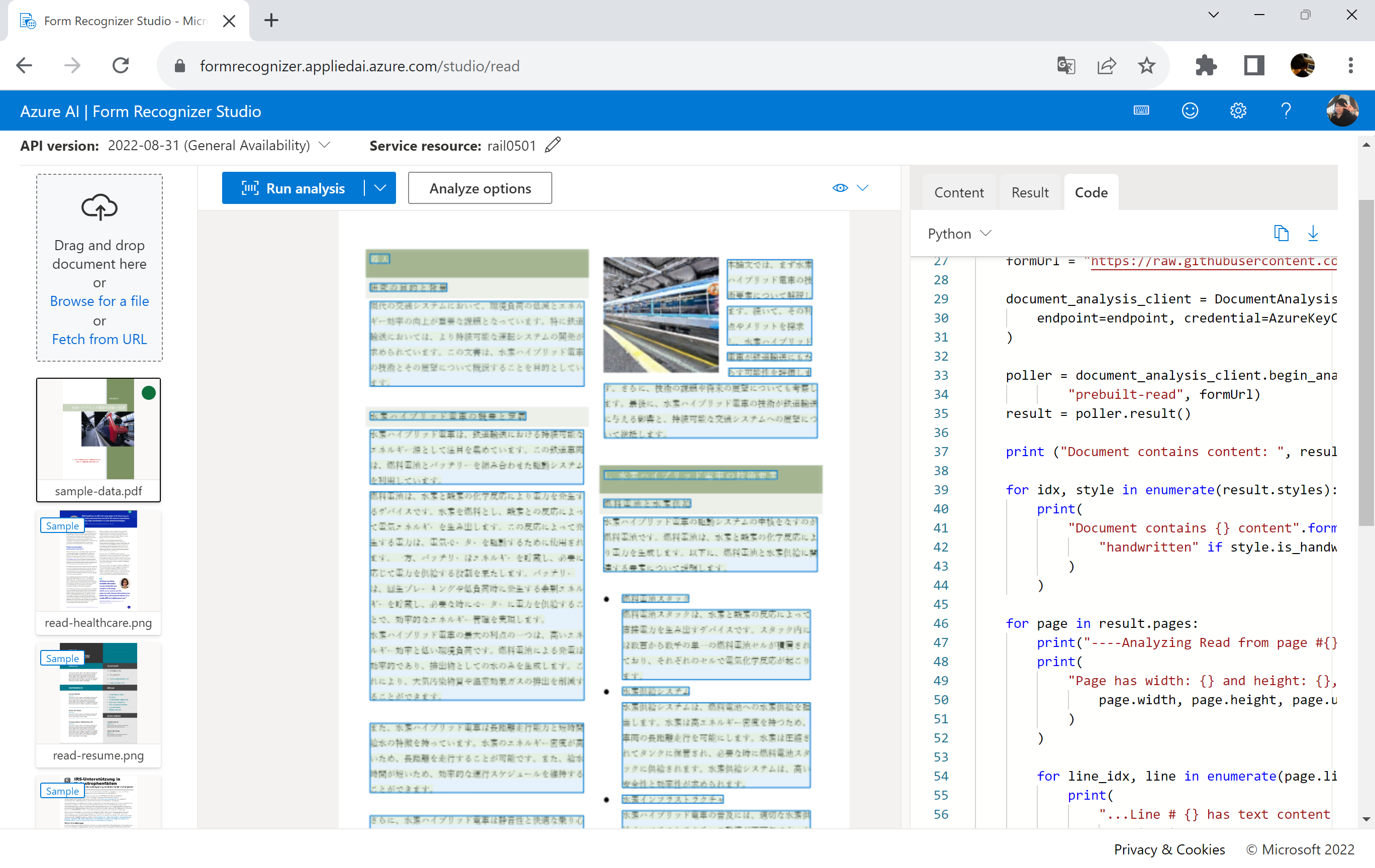Open the API version dropdown
Screen dimensions: 1375x868
pyautogui.click(x=324, y=145)
